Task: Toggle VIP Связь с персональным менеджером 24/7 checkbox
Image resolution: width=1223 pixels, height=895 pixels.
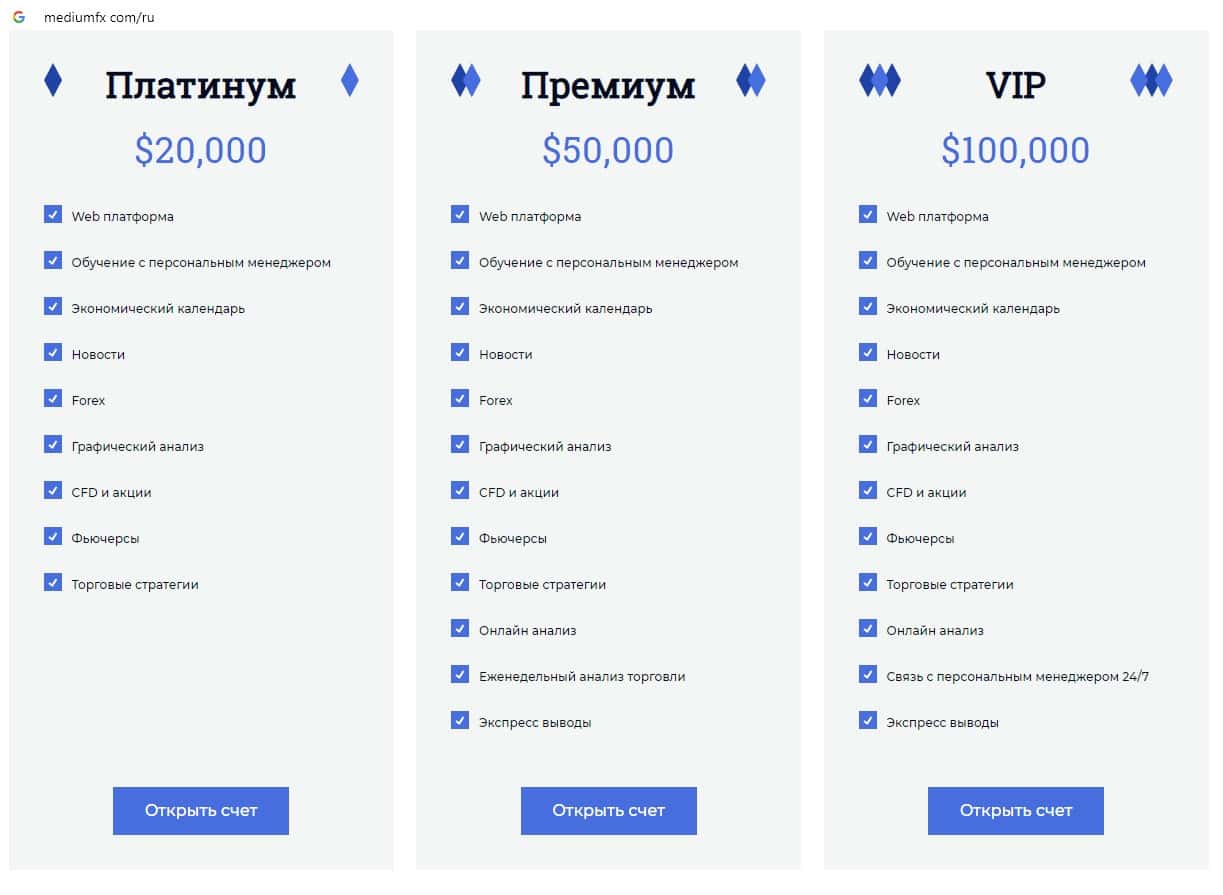Action: 868,675
